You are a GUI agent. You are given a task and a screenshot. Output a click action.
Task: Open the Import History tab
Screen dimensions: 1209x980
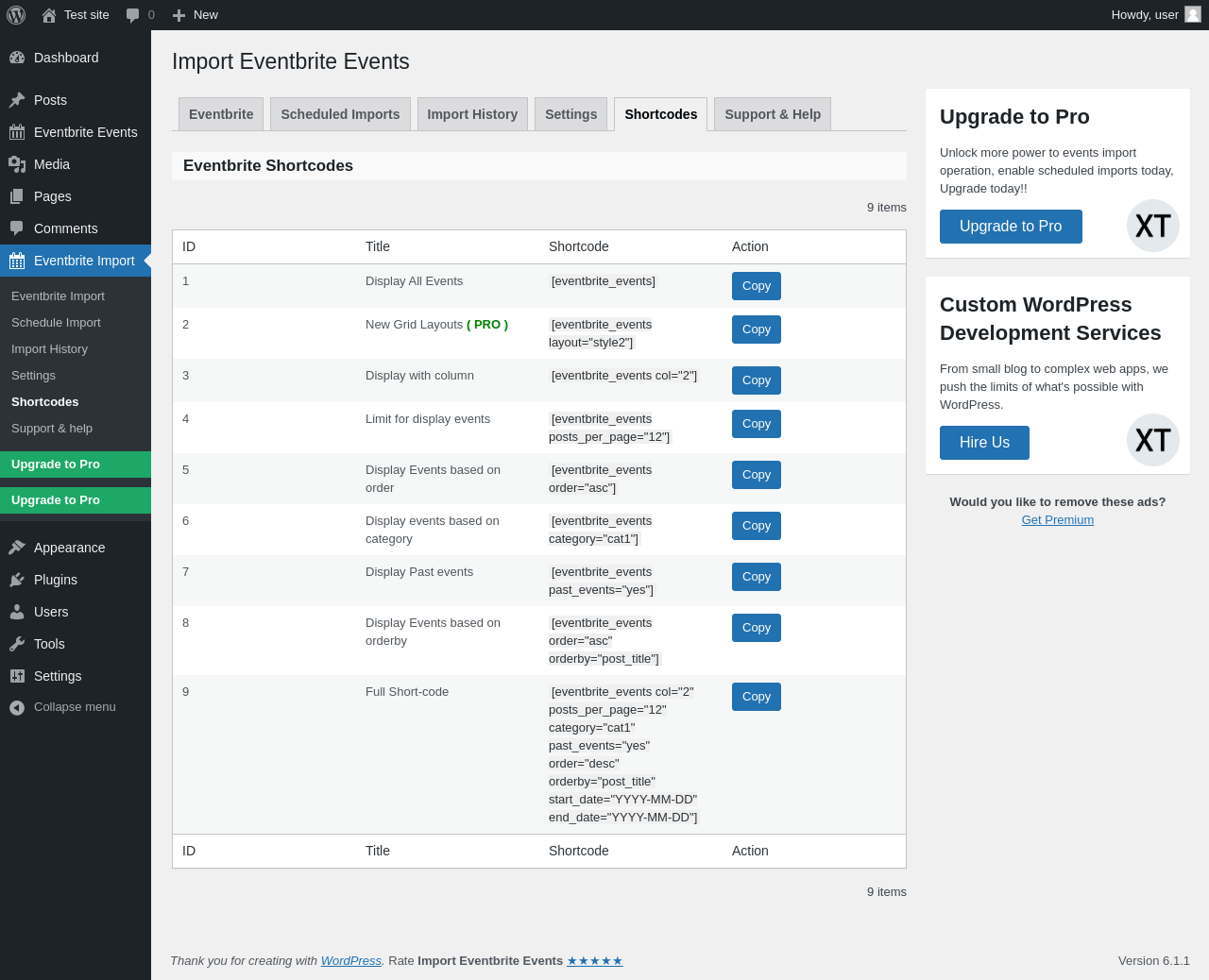point(472,114)
